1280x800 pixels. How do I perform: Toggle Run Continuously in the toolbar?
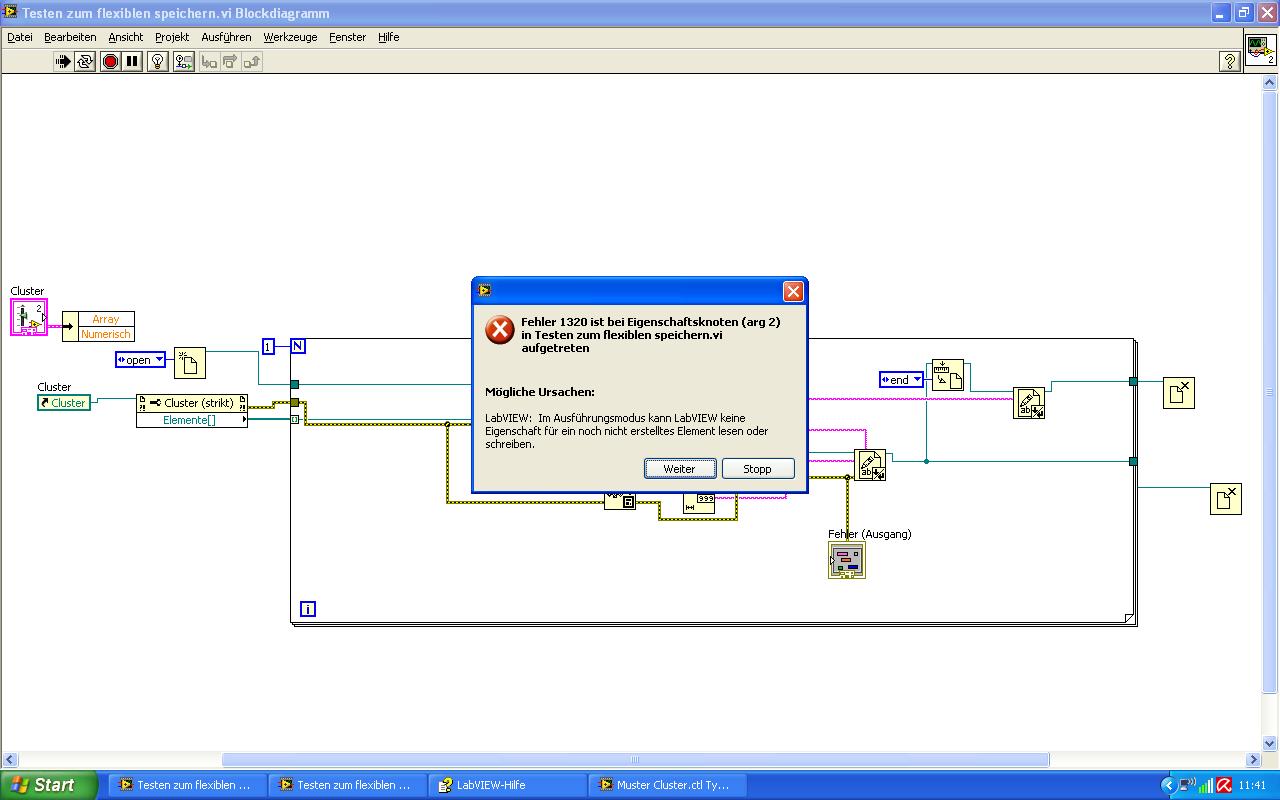tap(85, 61)
